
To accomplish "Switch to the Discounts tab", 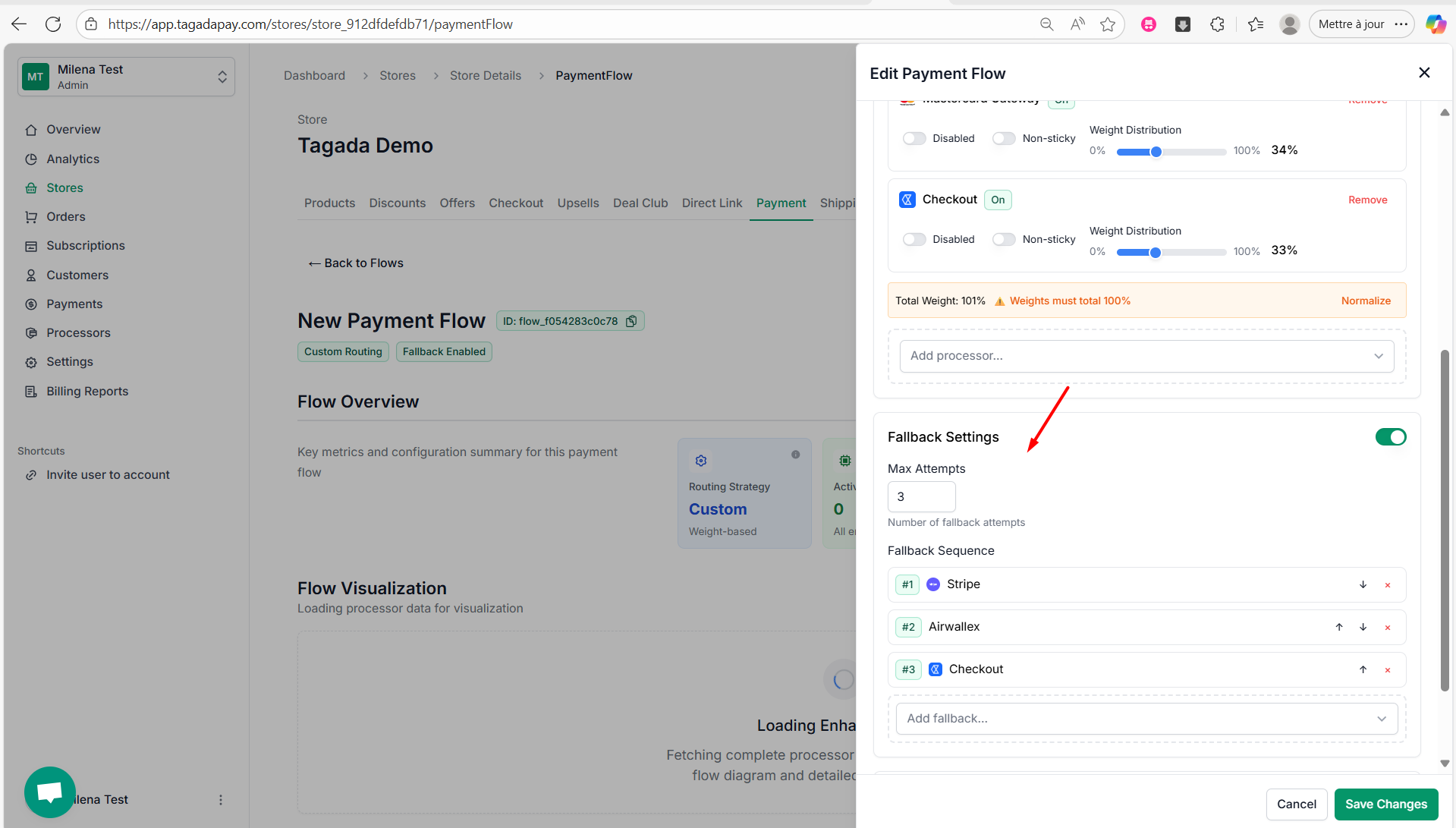I will click(x=397, y=203).
